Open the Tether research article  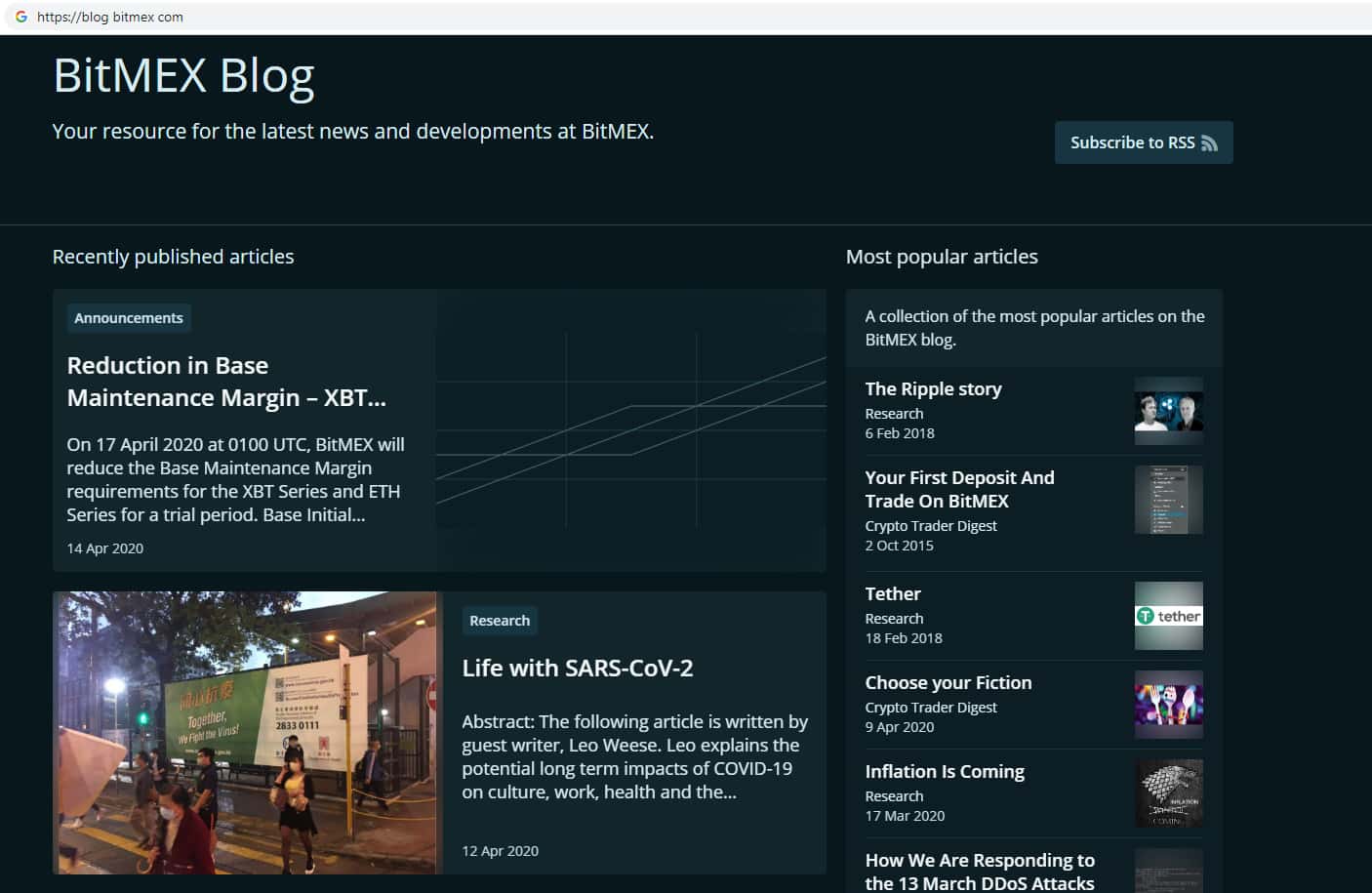click(893, 593)
